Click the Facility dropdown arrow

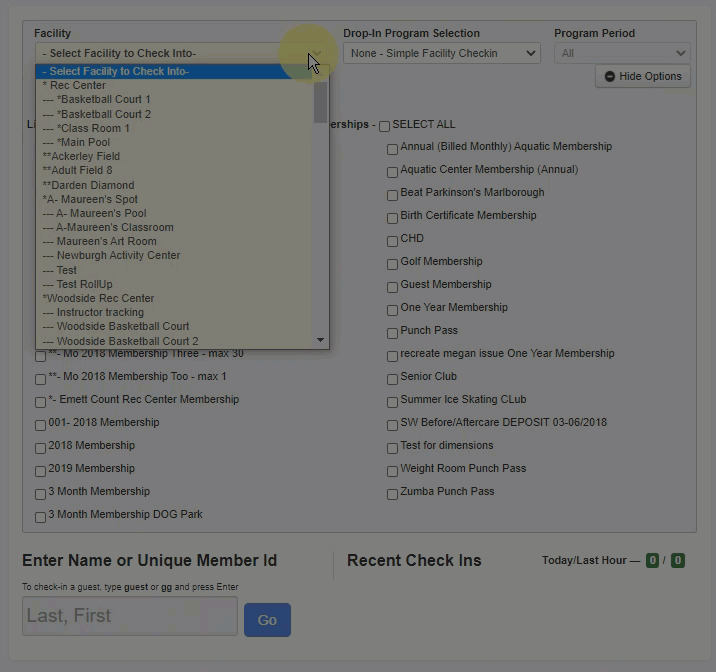tap(314, 53)
